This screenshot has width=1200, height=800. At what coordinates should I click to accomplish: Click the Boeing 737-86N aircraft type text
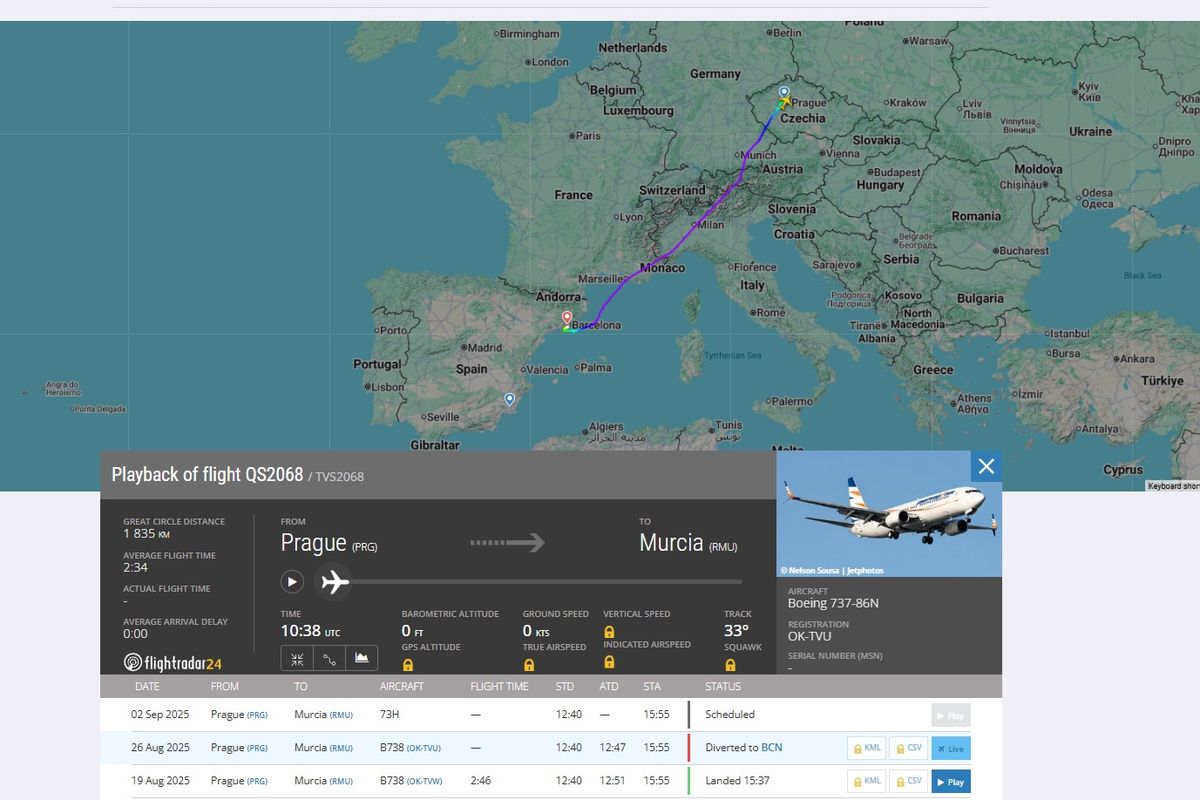[x=833, y=603]
